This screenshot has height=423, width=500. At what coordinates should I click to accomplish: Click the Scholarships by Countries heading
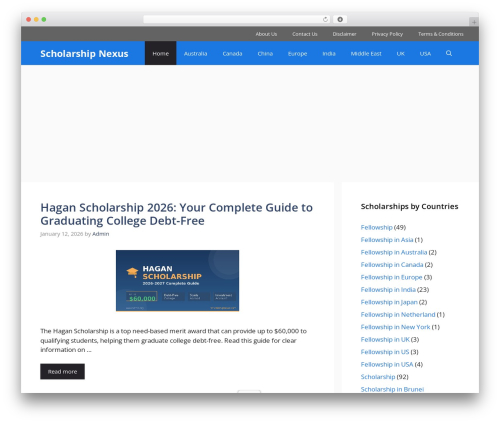pyautogui.click(x=409, y=206)
